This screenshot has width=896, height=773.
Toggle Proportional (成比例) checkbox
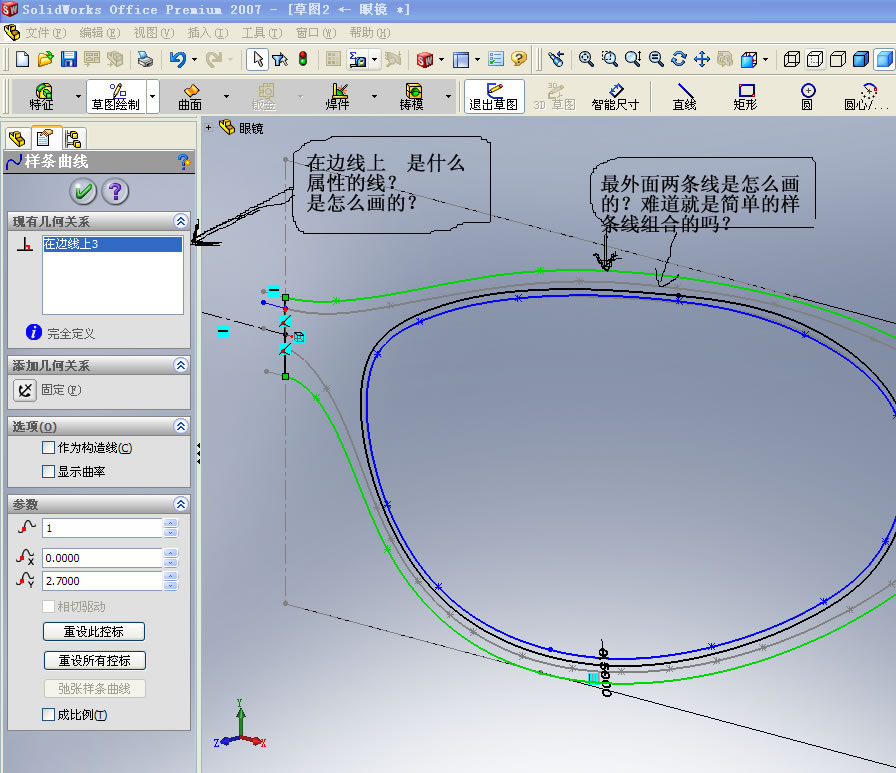pos(49,714)
